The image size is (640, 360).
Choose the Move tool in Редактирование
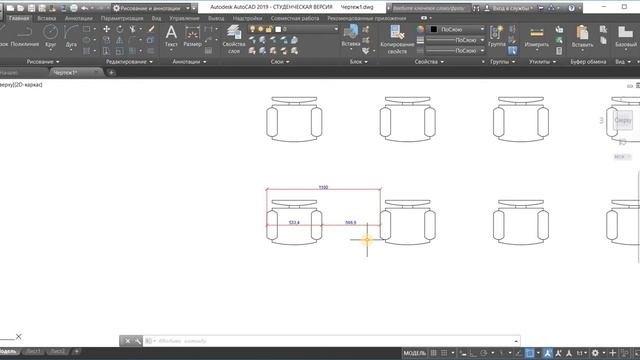click(107, 29)
